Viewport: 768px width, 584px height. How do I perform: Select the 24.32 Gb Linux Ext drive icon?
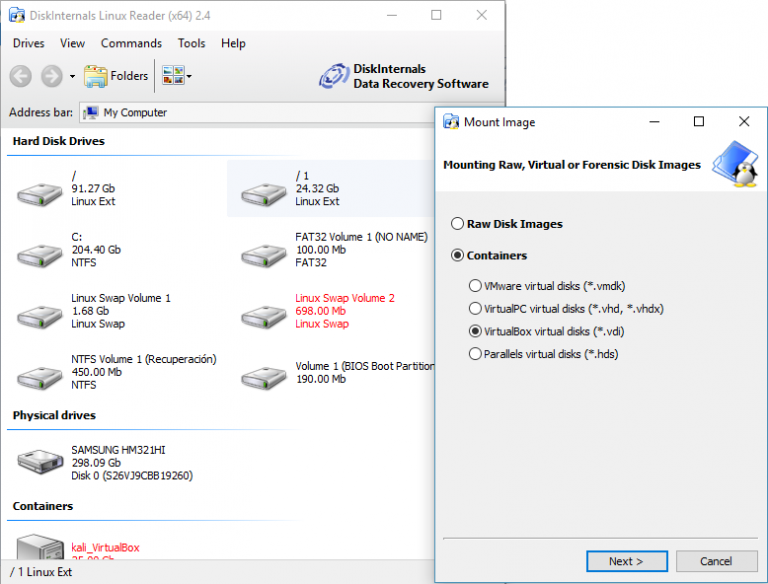click(264, 194)
